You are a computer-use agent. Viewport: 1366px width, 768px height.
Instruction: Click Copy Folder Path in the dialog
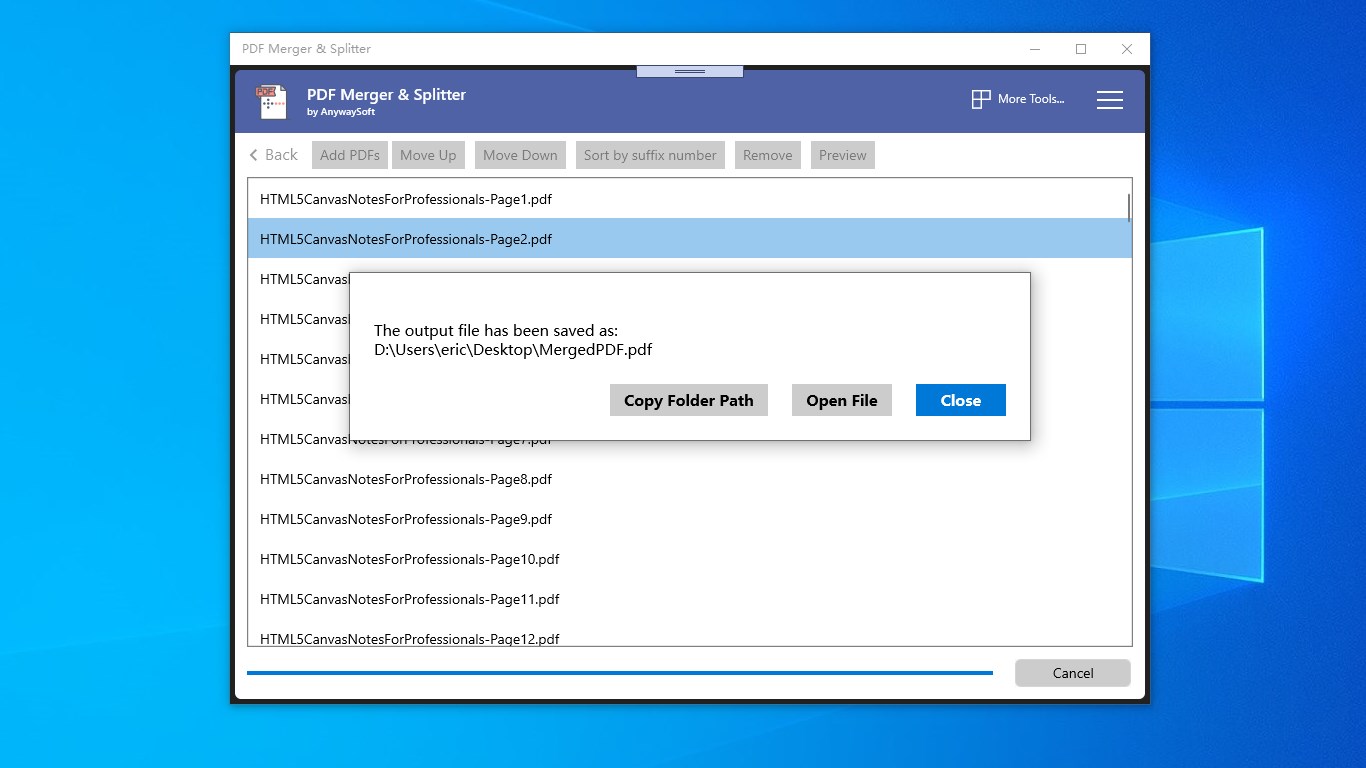[x=688, y=400]
